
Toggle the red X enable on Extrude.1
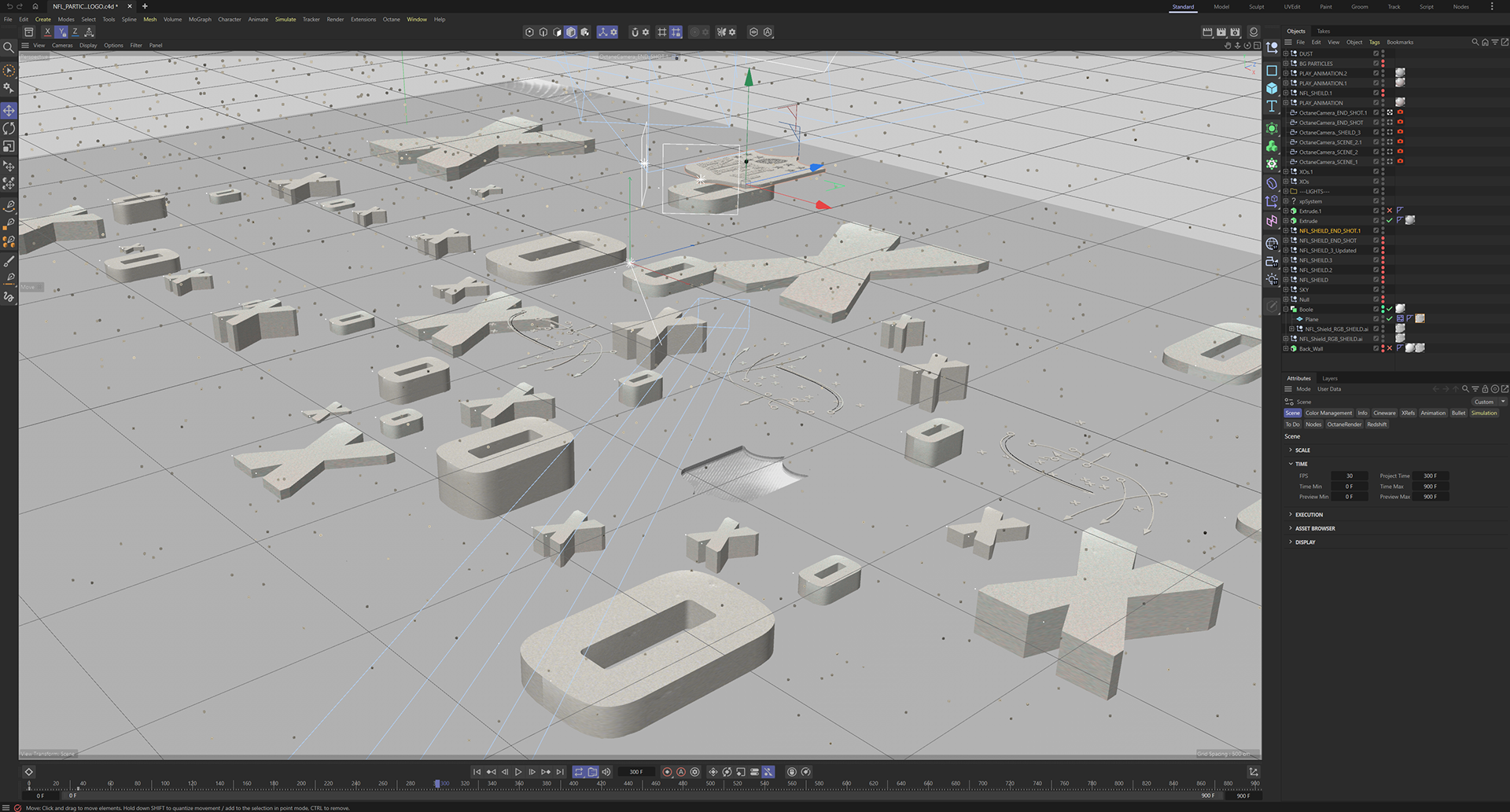tap(1390, 211)
